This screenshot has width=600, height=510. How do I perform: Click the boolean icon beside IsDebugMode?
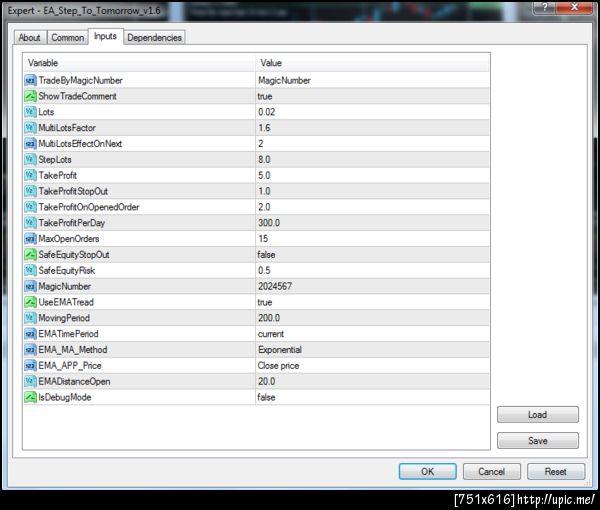coord(30,397)
